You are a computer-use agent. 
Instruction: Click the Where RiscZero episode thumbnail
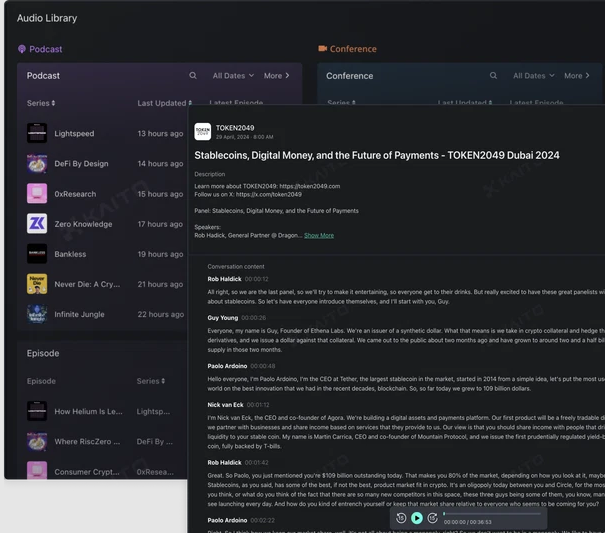point(37,441)
